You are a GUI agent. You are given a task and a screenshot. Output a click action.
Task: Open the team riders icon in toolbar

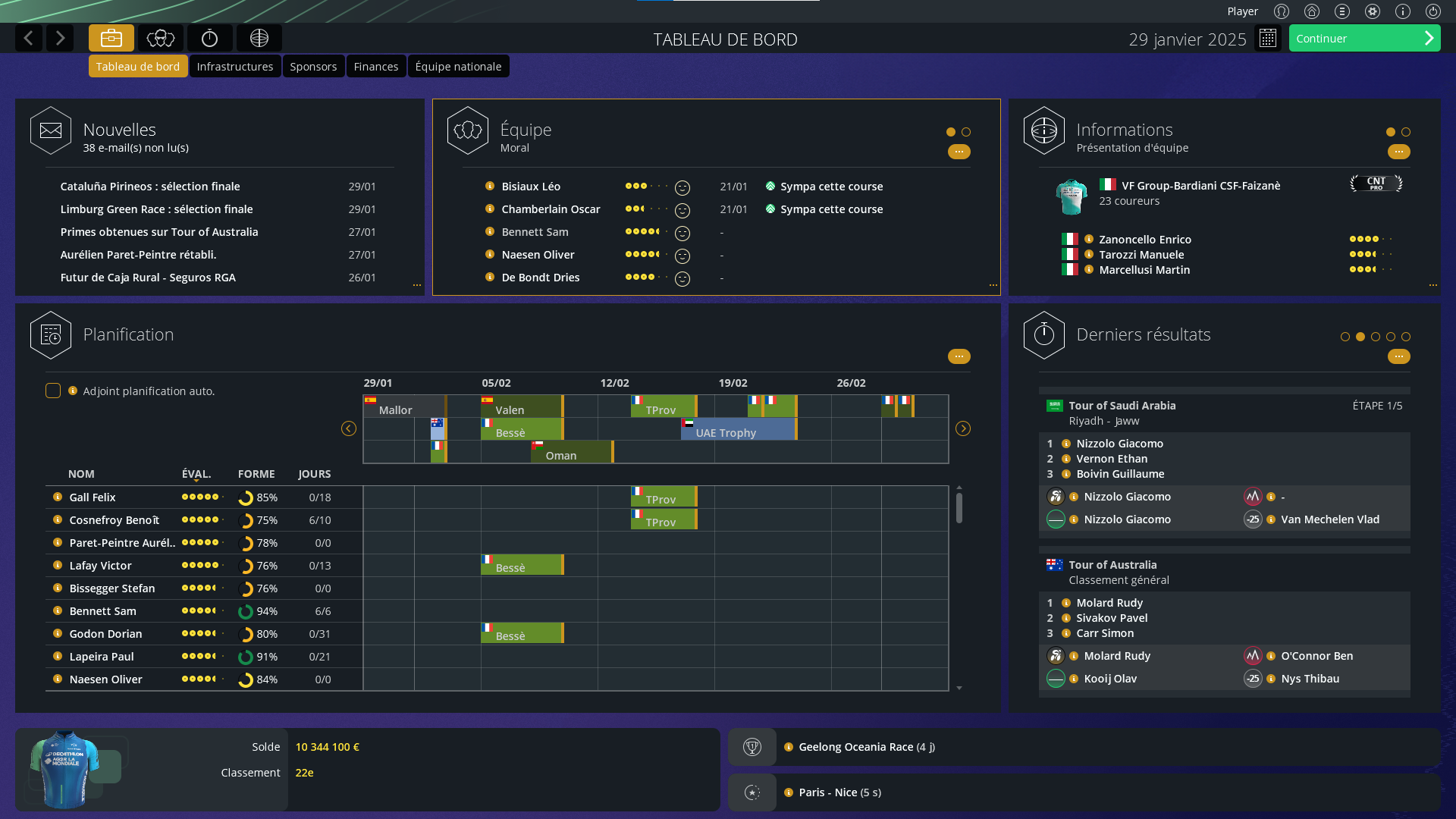coord(161,38)
